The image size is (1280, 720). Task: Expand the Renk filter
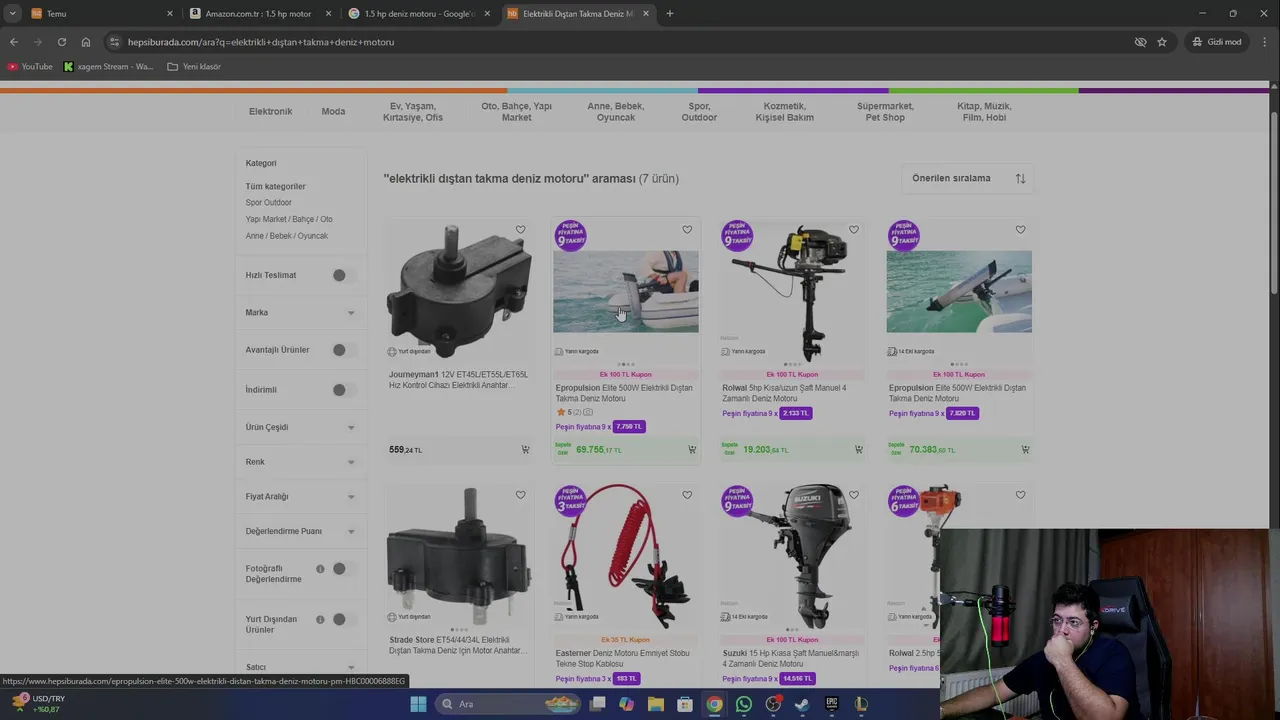tap(300, 462)
